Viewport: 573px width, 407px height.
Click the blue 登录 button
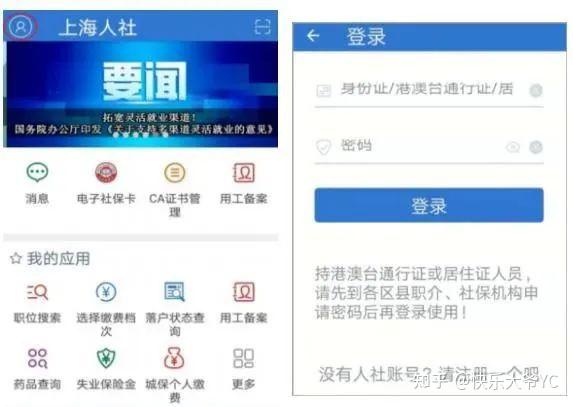[429, 205]
